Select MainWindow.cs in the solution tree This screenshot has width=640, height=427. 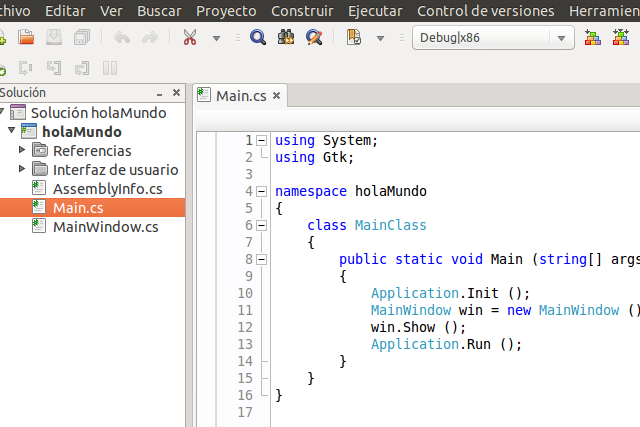click(x=106, y=227)
